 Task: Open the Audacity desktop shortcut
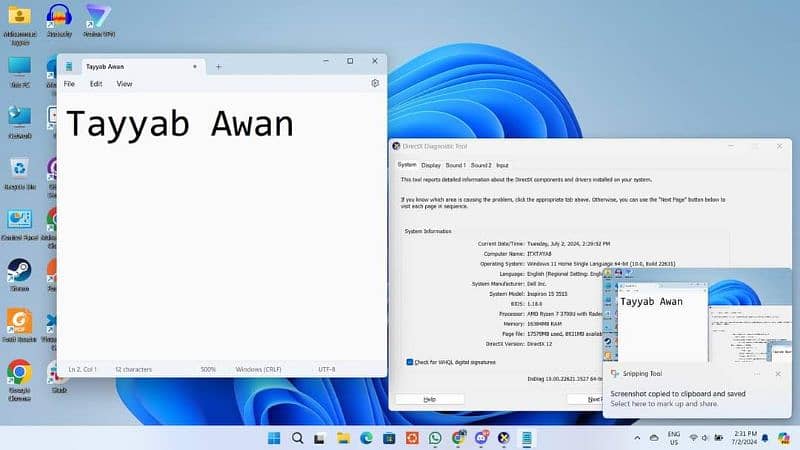(x=59, y=20)
